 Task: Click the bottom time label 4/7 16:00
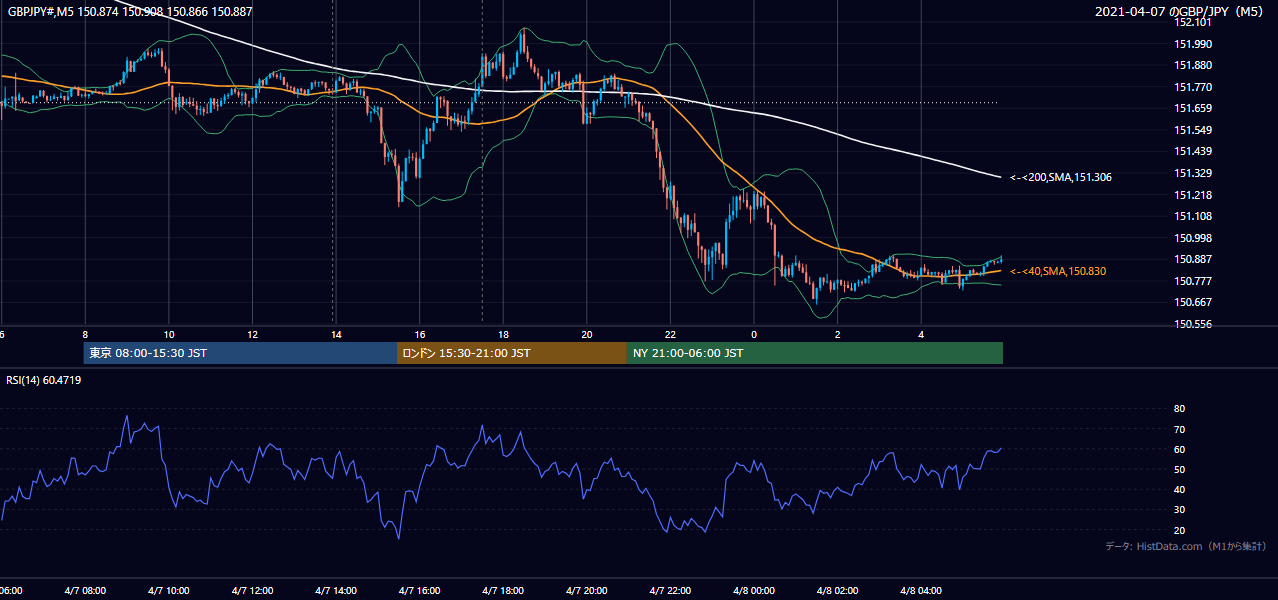[420, 591]
